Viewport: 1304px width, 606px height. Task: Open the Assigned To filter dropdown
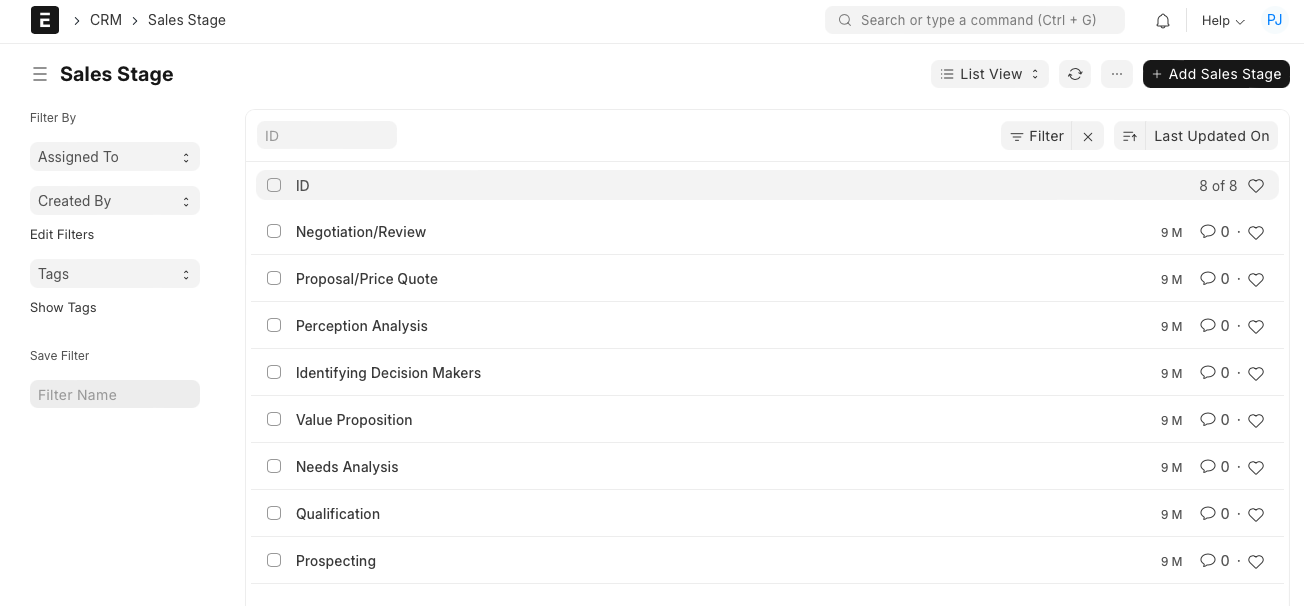click(x=114, y=156)
